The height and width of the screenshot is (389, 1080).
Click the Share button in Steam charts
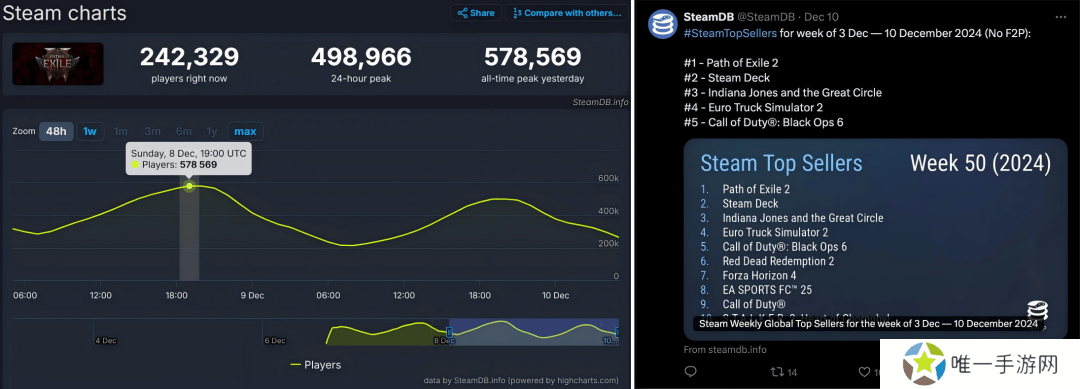click(475, 12)
